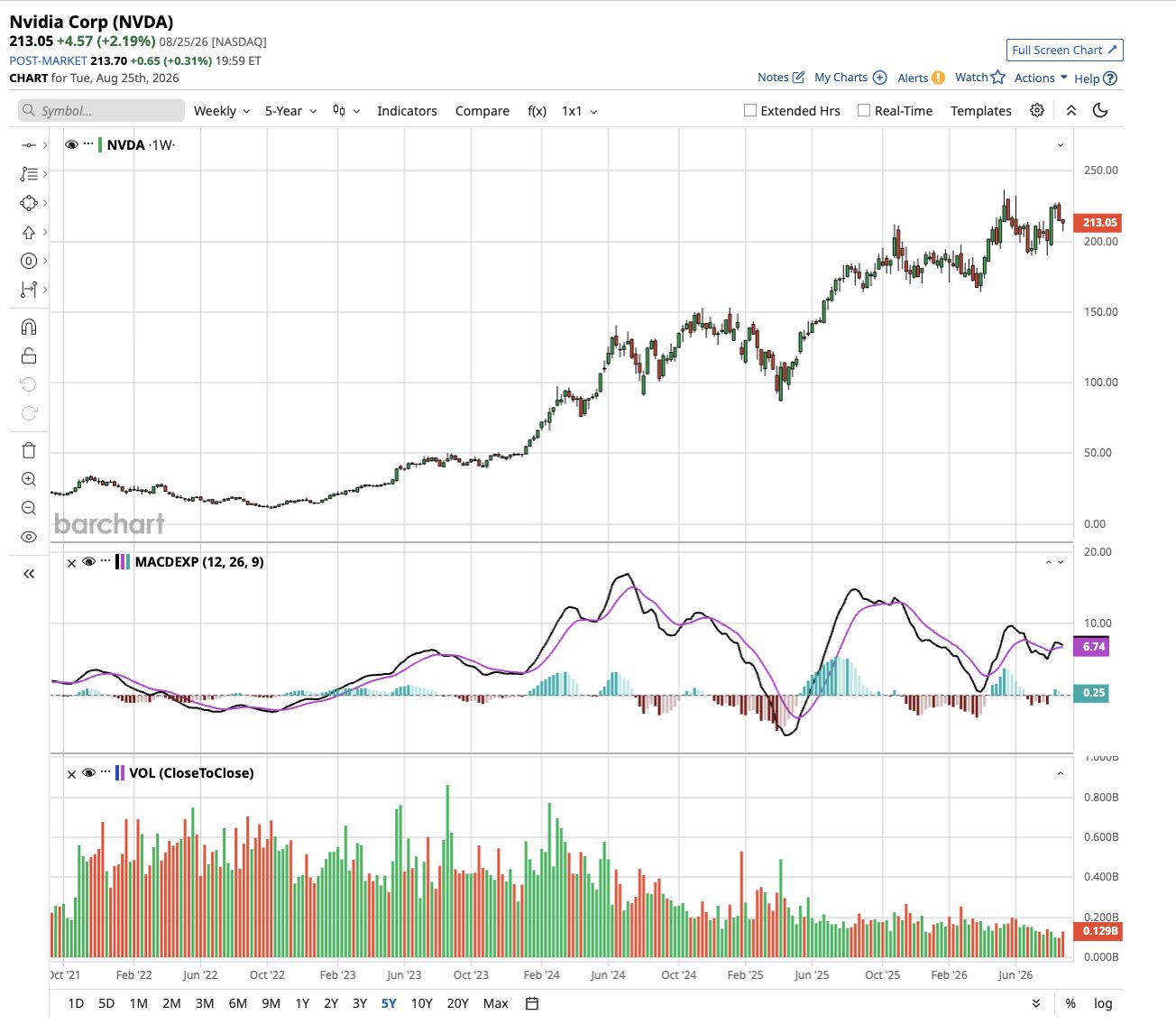Click Full Screen Chart button
The height and width of the screenshot is (1034, 1176).
[1065, 51]
